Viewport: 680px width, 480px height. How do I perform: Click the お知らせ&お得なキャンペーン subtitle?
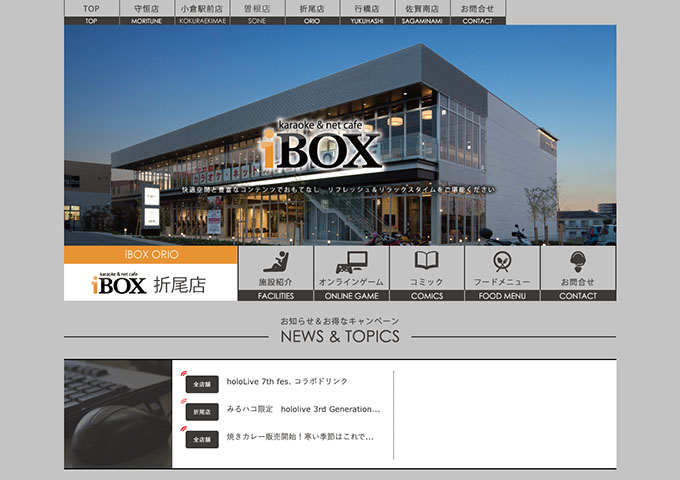point(340,321)
